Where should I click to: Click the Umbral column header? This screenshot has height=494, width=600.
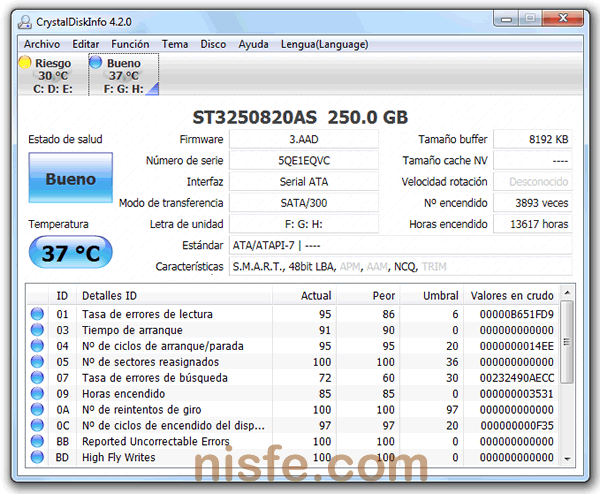tap(432, 296)
